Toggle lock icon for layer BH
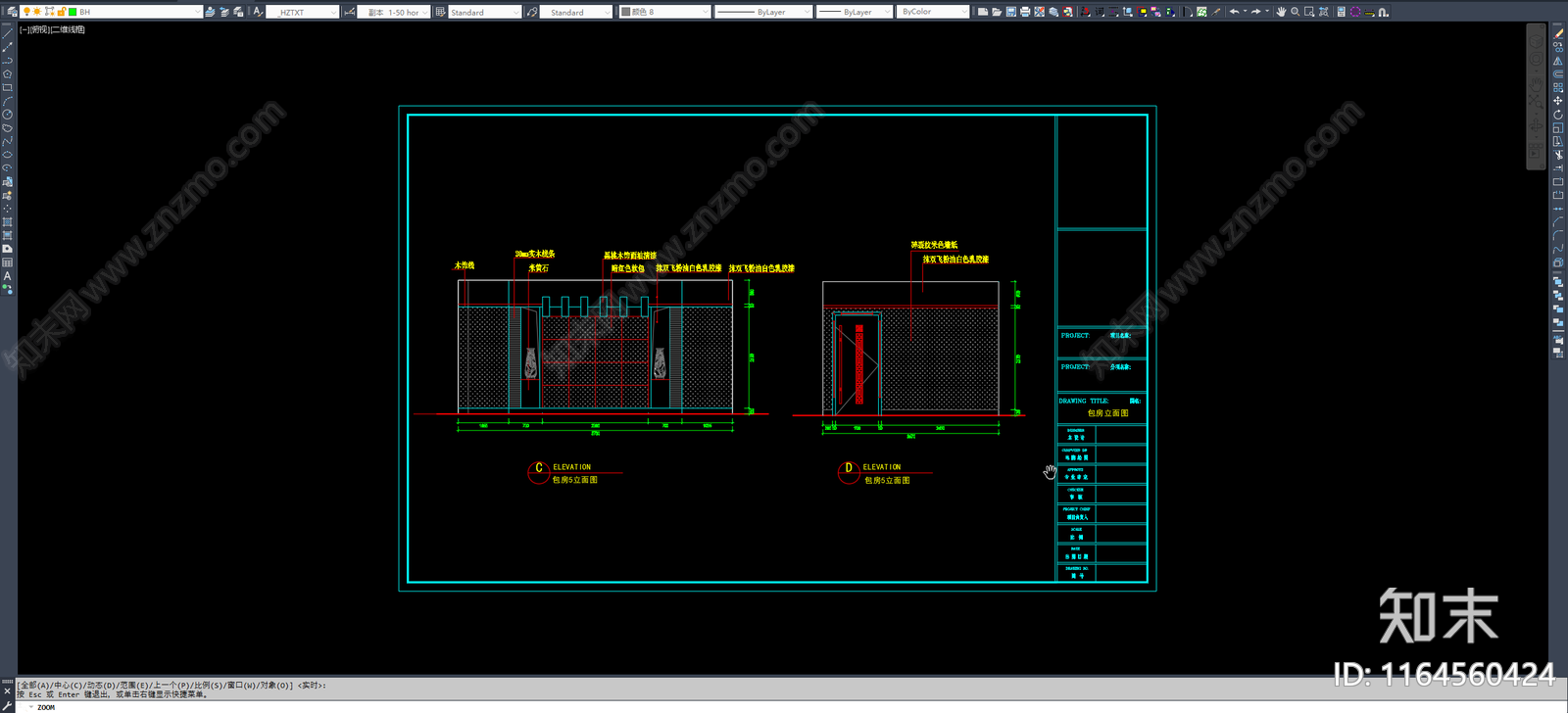Image resolution: width=1568 pixels, height=713 pixels. [x=61, y=12]
